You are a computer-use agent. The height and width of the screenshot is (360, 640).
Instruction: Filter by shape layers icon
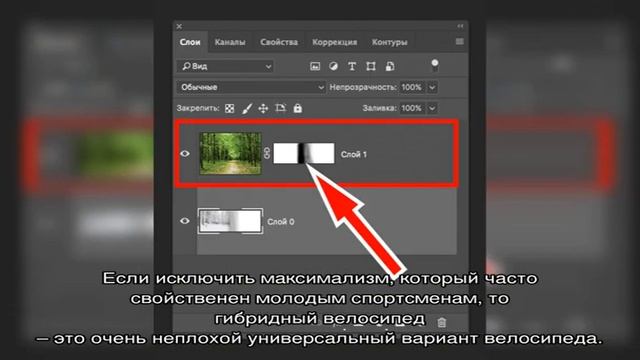[371, 66]
